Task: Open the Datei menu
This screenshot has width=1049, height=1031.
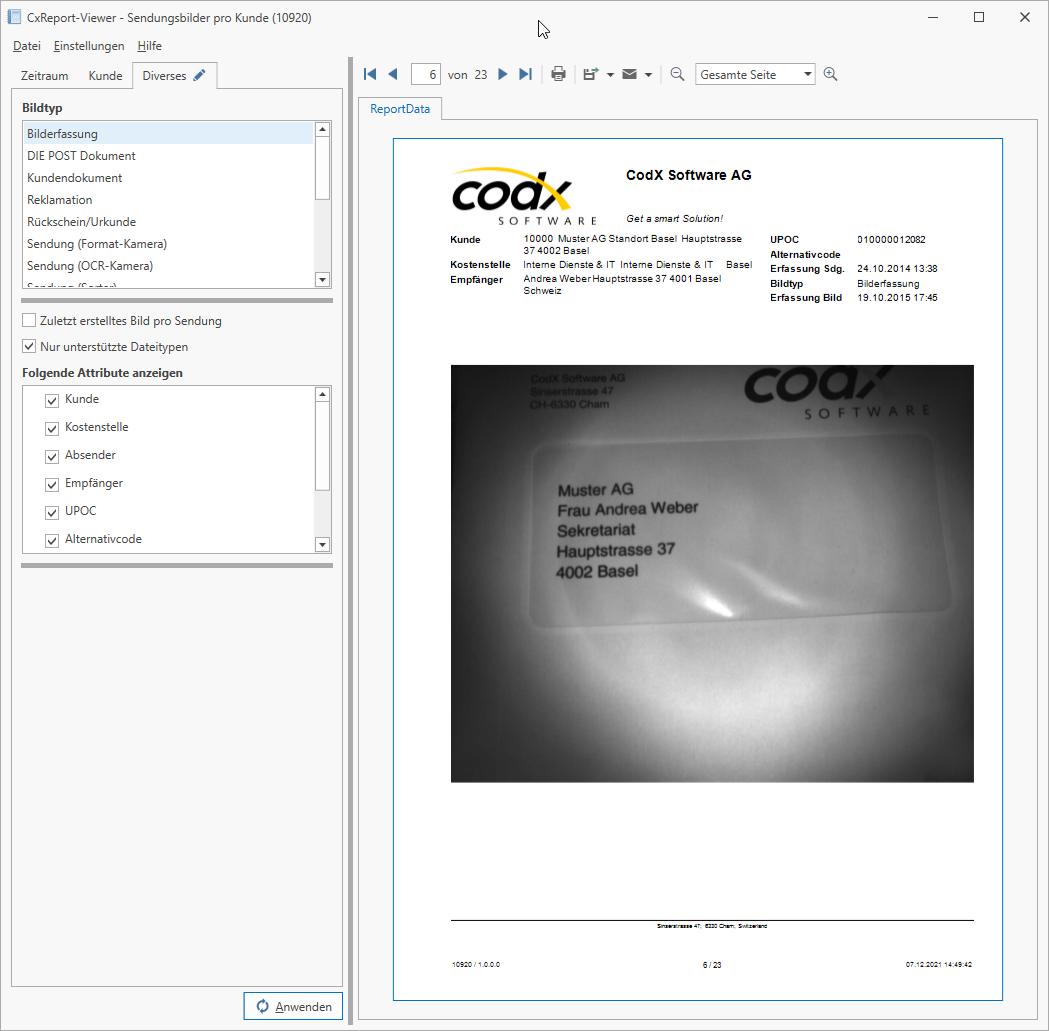Action: click(x=27, y=45)
